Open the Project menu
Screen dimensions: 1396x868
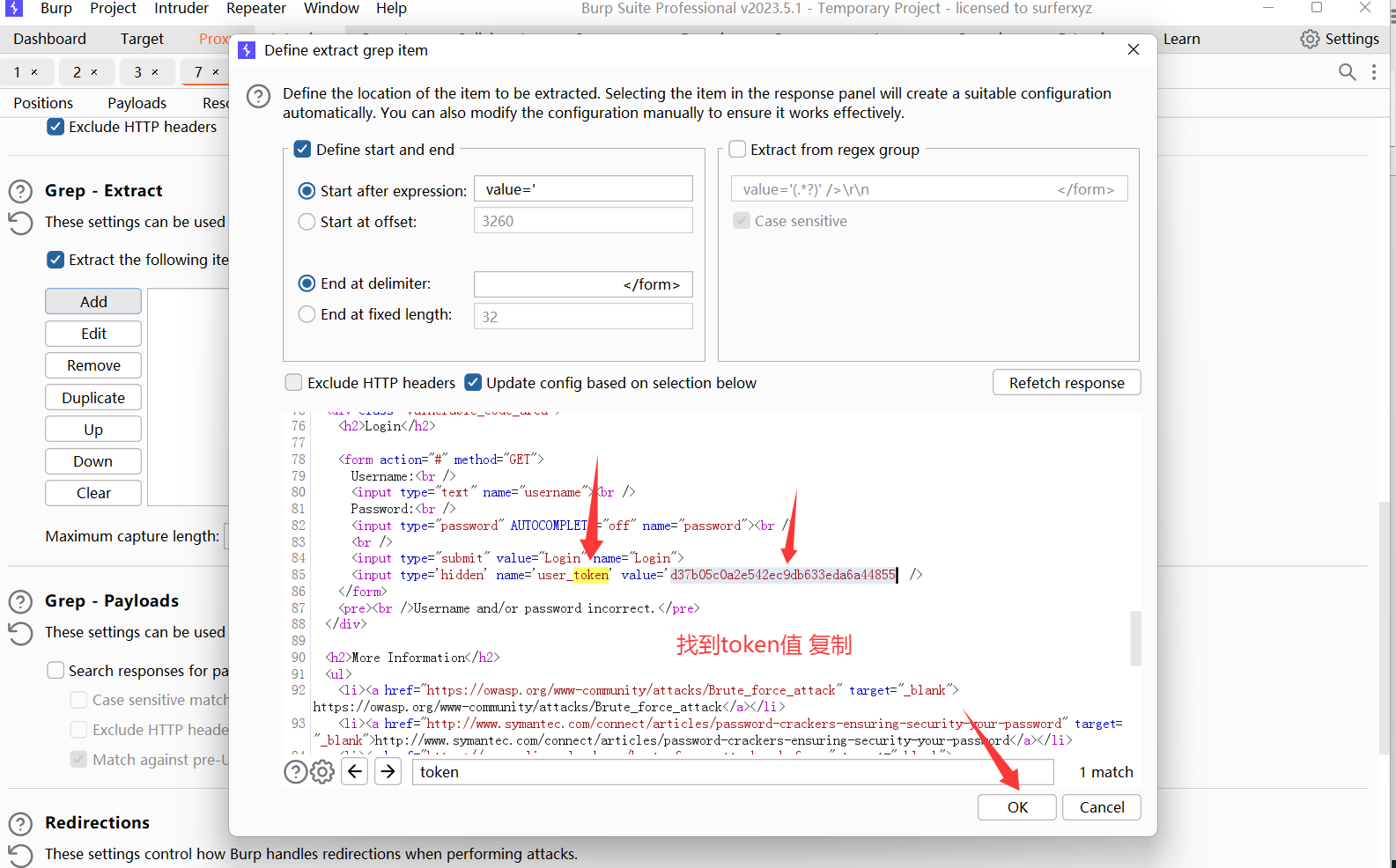(113, 9)
